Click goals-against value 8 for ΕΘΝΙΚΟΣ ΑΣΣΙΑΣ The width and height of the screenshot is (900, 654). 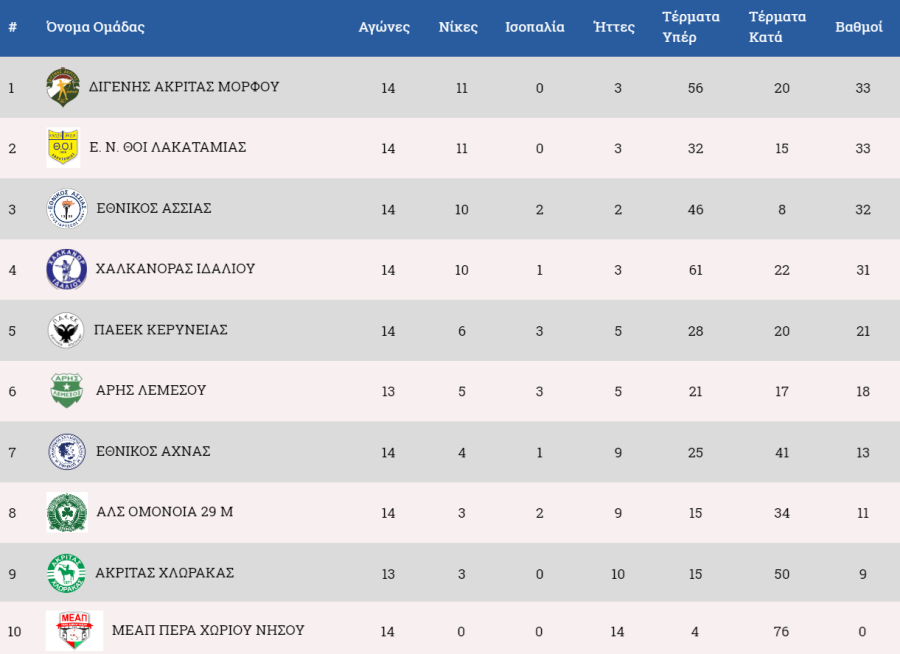coord(782,210)
